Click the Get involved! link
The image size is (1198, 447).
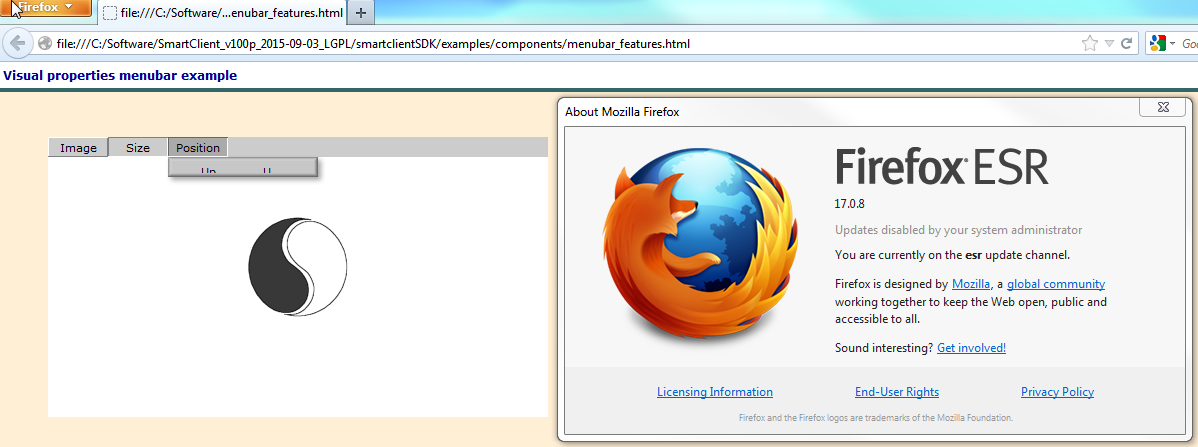[x=971, y=348]
